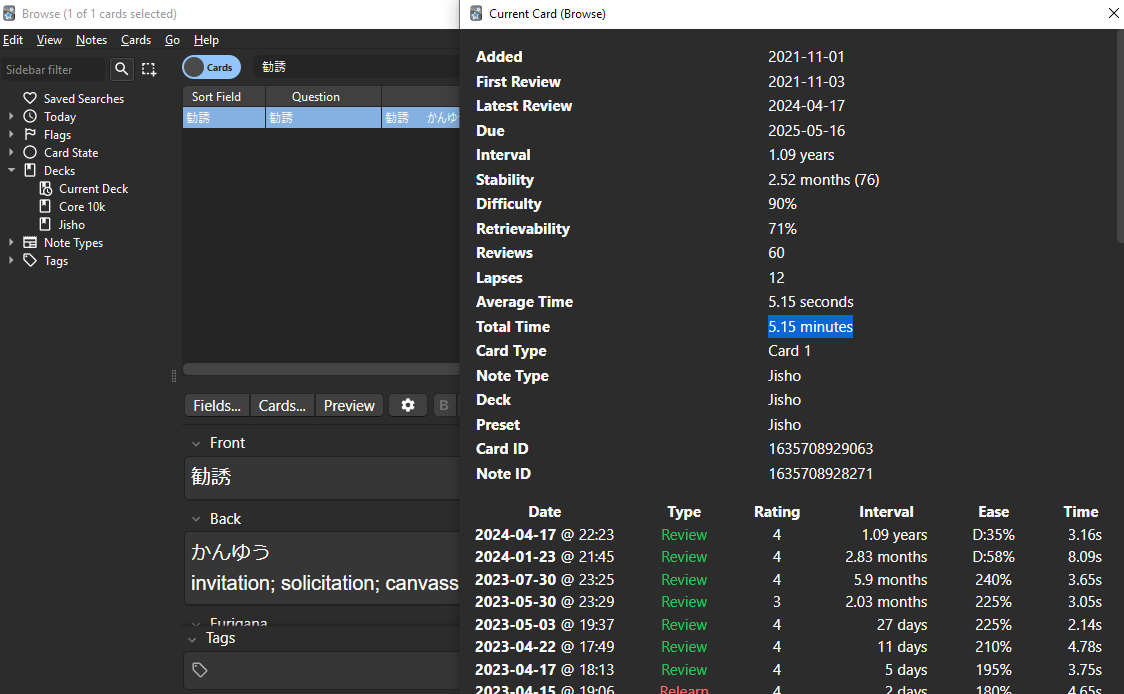Open the View menu
The width and height of the screenshot is (1124, 694).
49,39
